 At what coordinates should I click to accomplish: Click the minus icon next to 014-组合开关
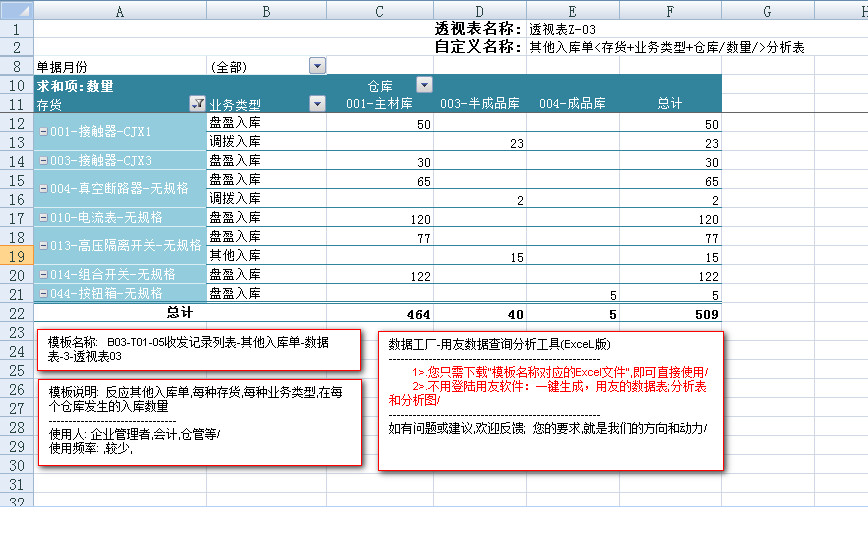pyautogui.click(x=42, y=274)
